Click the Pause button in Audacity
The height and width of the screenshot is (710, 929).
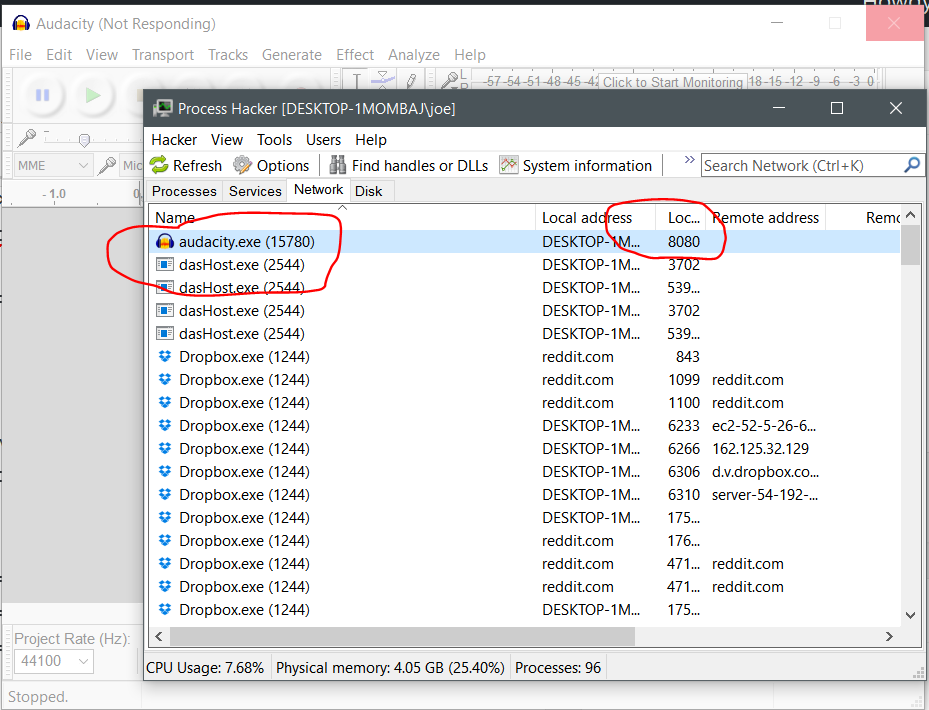pyautogui.click(x=43, y=95)
